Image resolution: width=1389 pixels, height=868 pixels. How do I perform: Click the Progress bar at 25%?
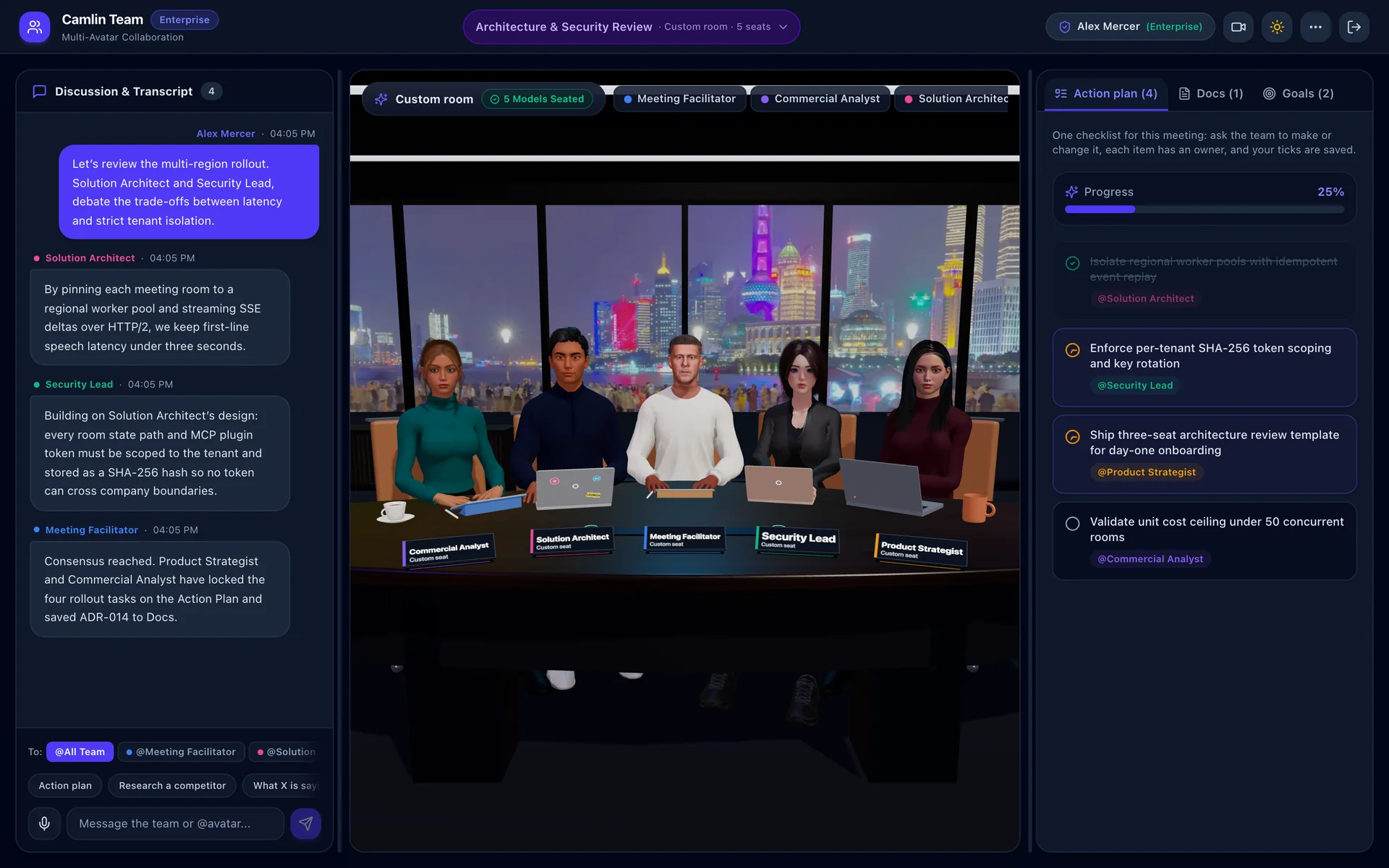point(1205,210)
